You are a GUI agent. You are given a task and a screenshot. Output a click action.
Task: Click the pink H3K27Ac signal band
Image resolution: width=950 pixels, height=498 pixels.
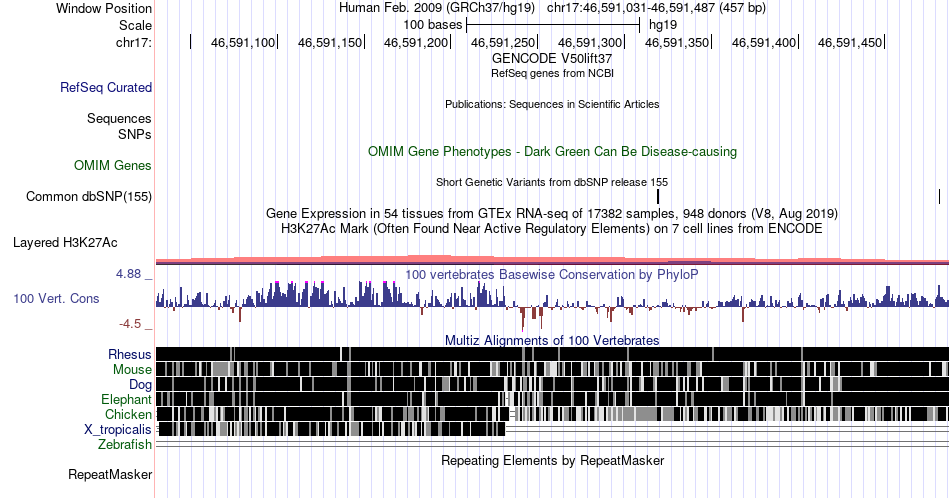[x=552, y=259]
